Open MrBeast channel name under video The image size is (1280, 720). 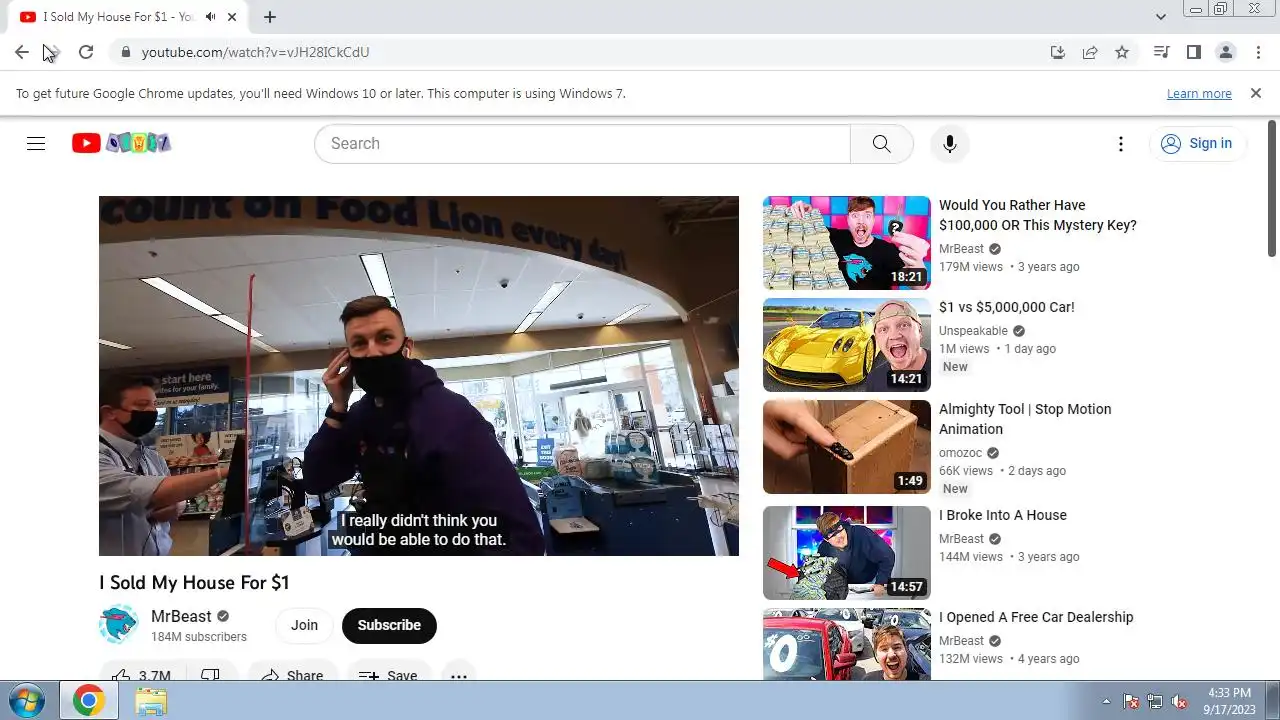(x=181, y=616)
